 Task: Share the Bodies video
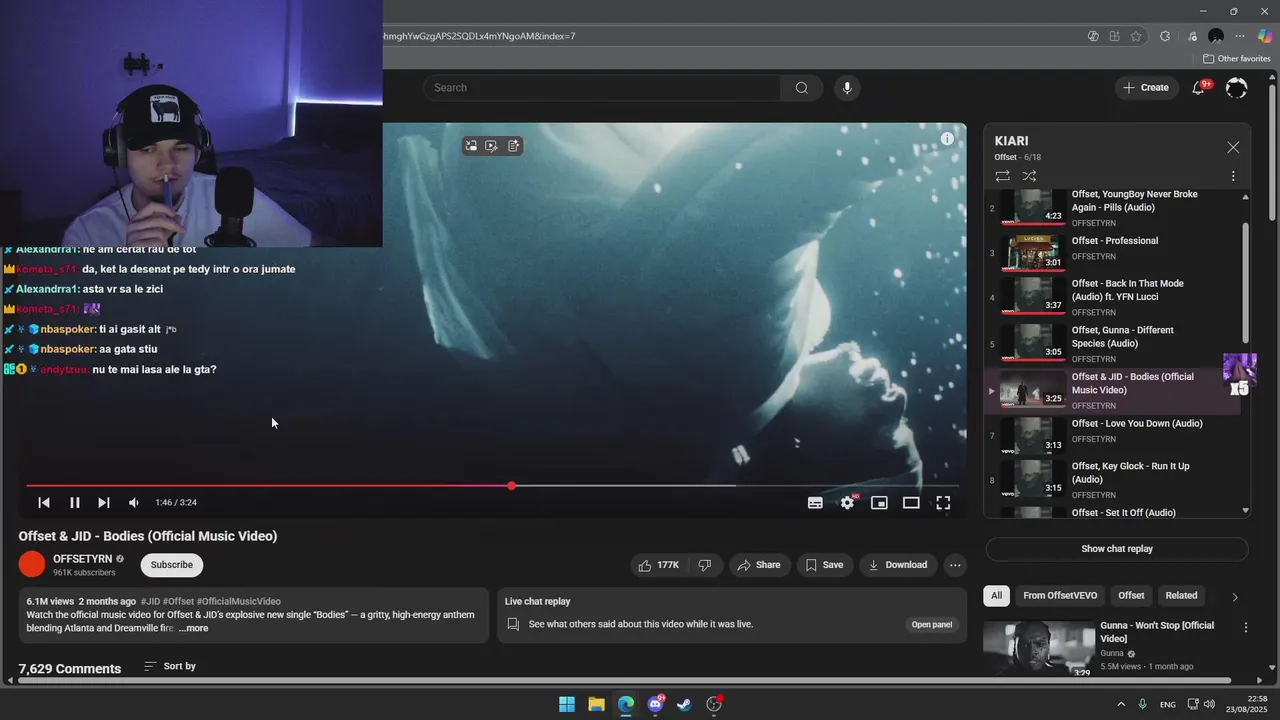click(x=759, y=565)
